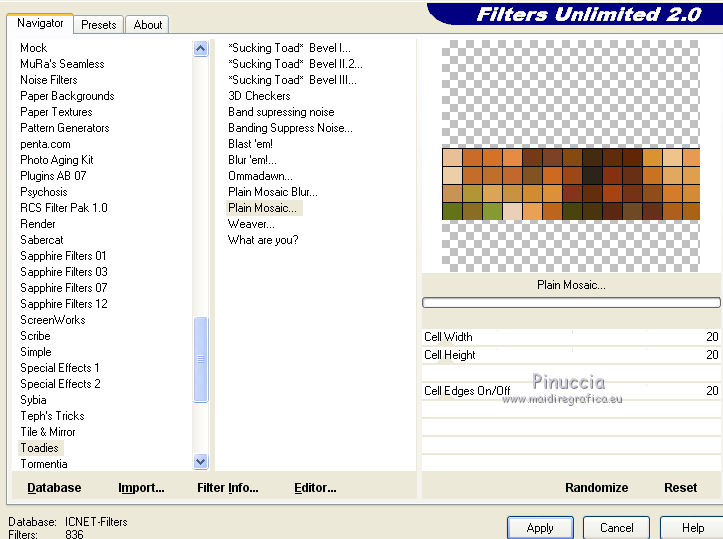
Task: Choose Weaver... filter
Action: [251, 224]
